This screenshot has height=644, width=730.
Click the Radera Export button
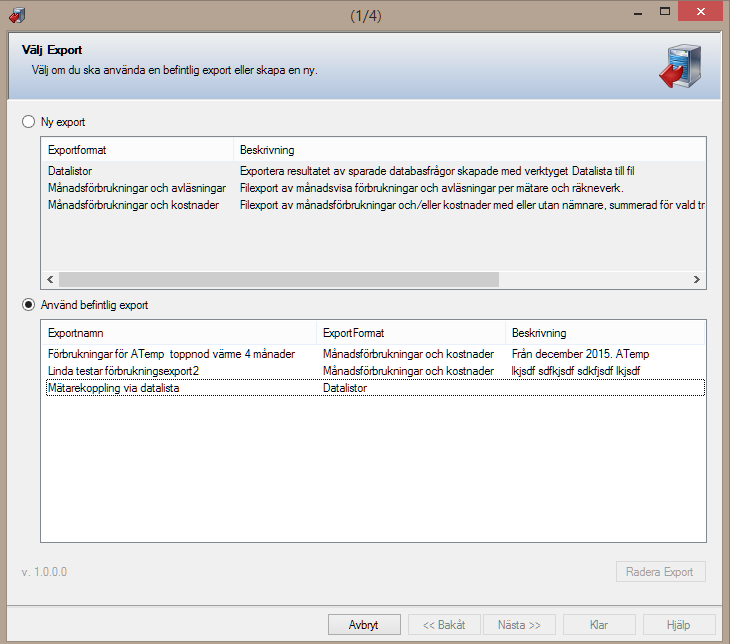[x=660, y=572]
